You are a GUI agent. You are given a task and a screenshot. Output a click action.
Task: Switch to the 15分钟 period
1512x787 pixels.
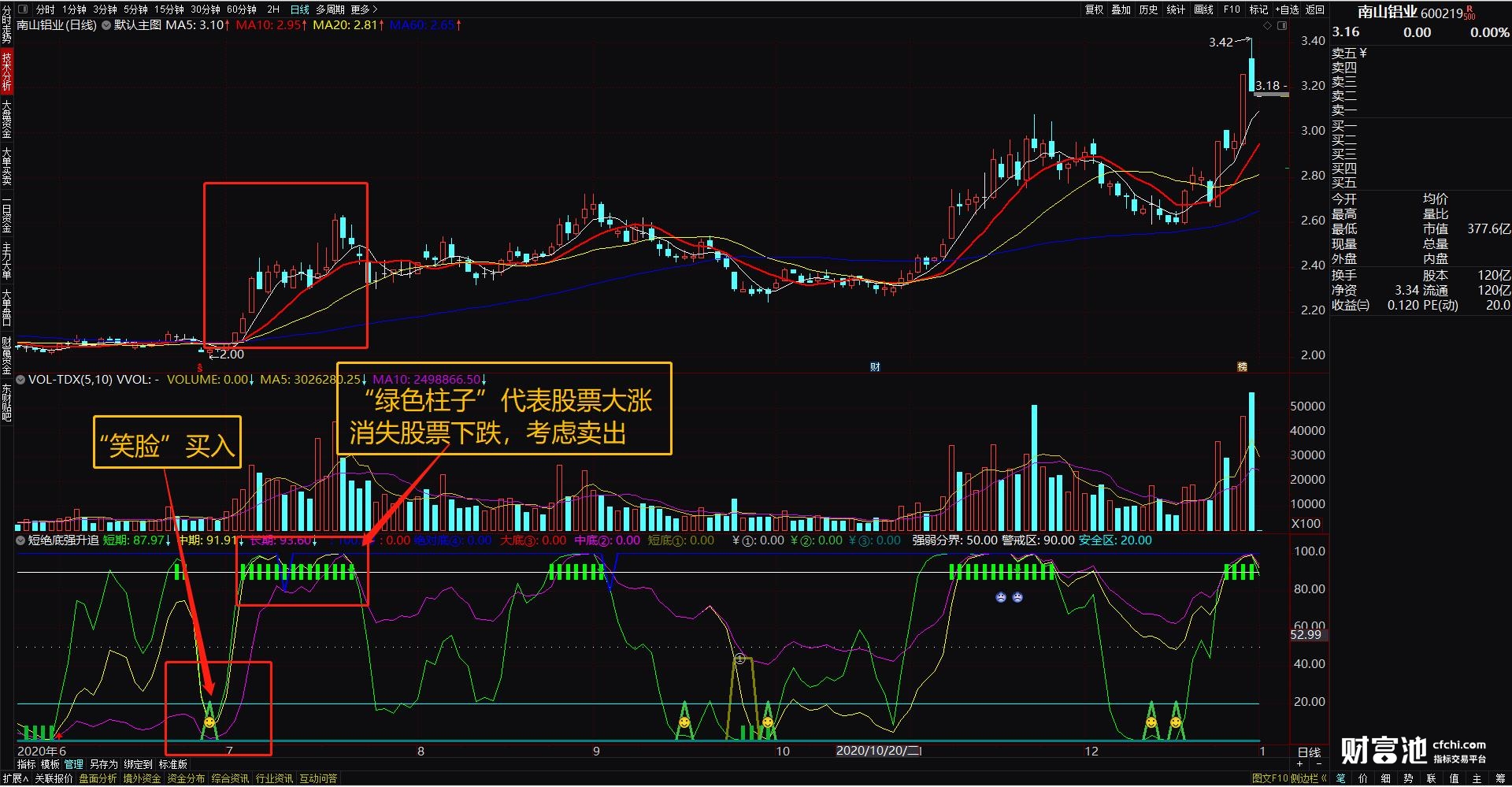click(169, 9)
